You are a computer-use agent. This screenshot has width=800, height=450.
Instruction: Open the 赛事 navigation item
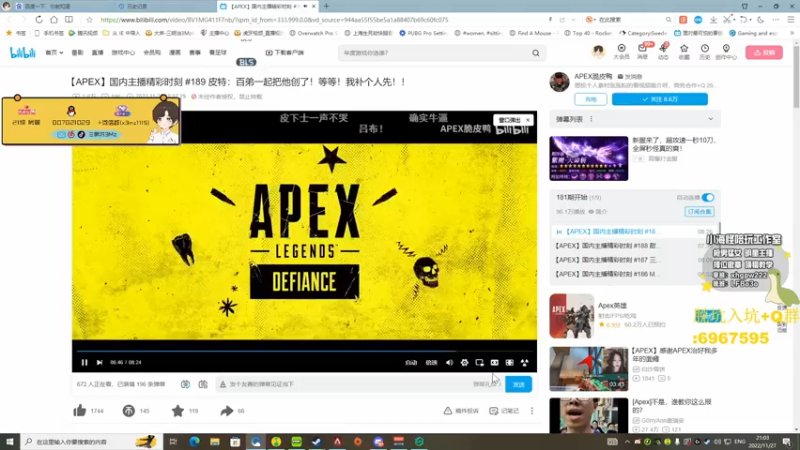pyautogui.click(x=195, y=53)
